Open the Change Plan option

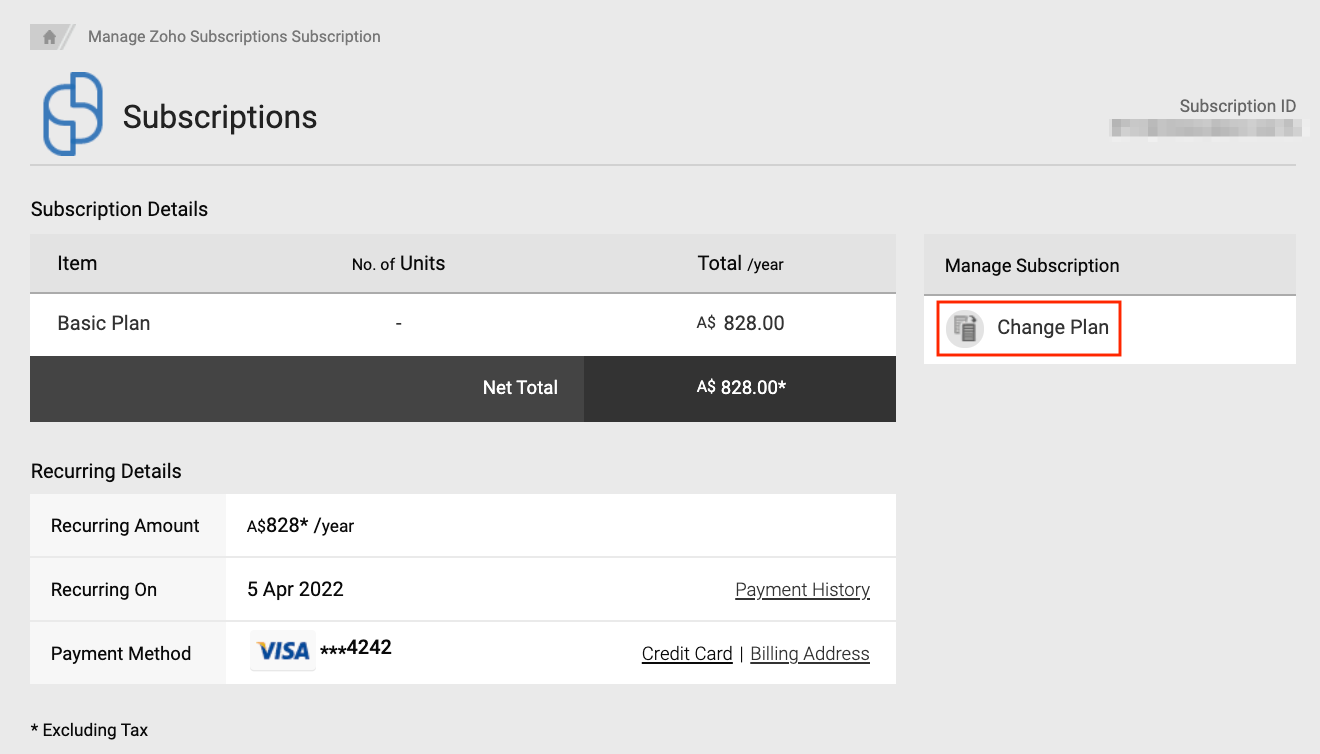[x=1052, y=328]
